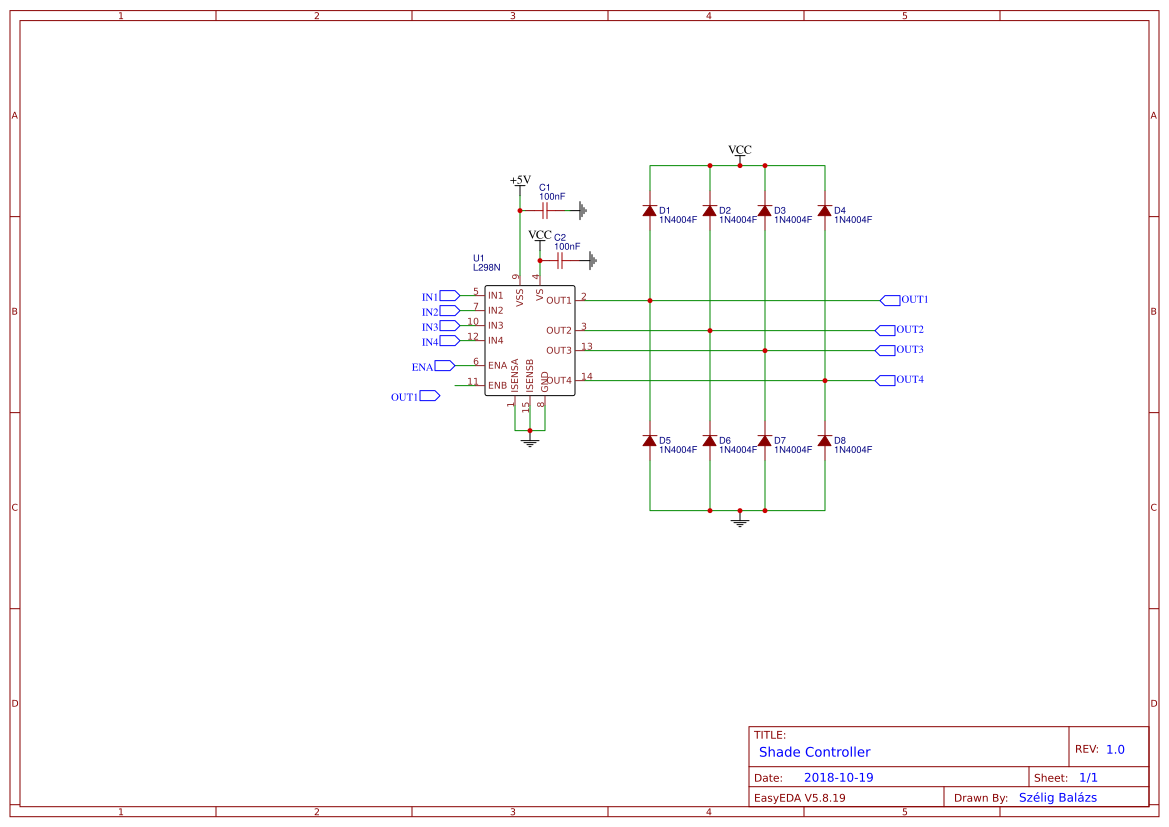This screenshot has width=1169, height=827.
Task: Click the OUT1 port flag on pin 2 wire
Action: coord(890,301)
